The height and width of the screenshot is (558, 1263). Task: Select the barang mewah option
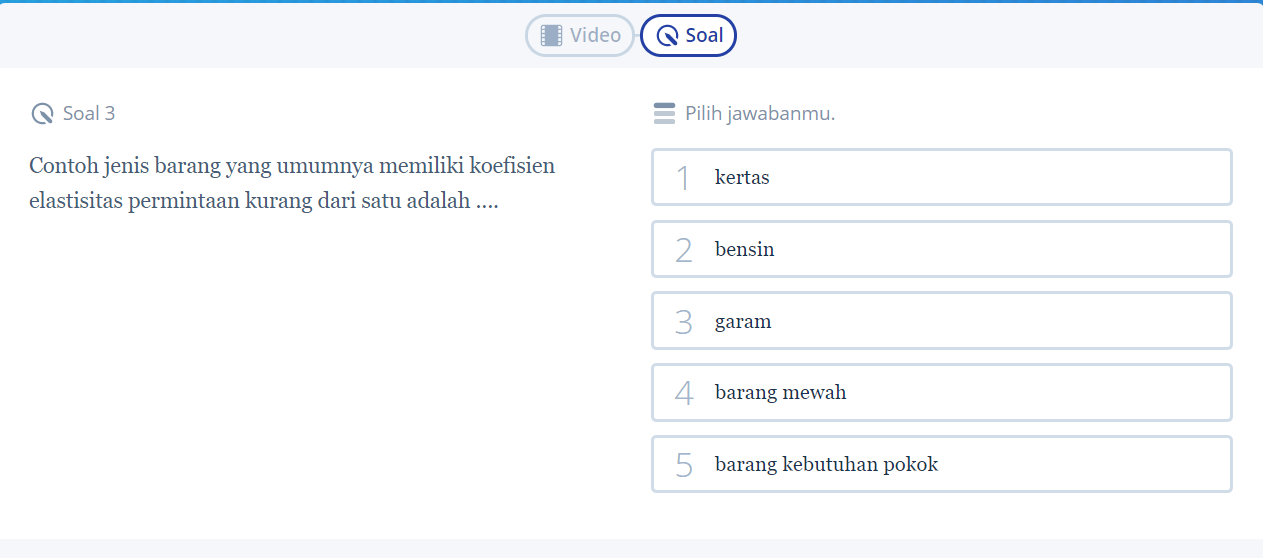[941, 393]
